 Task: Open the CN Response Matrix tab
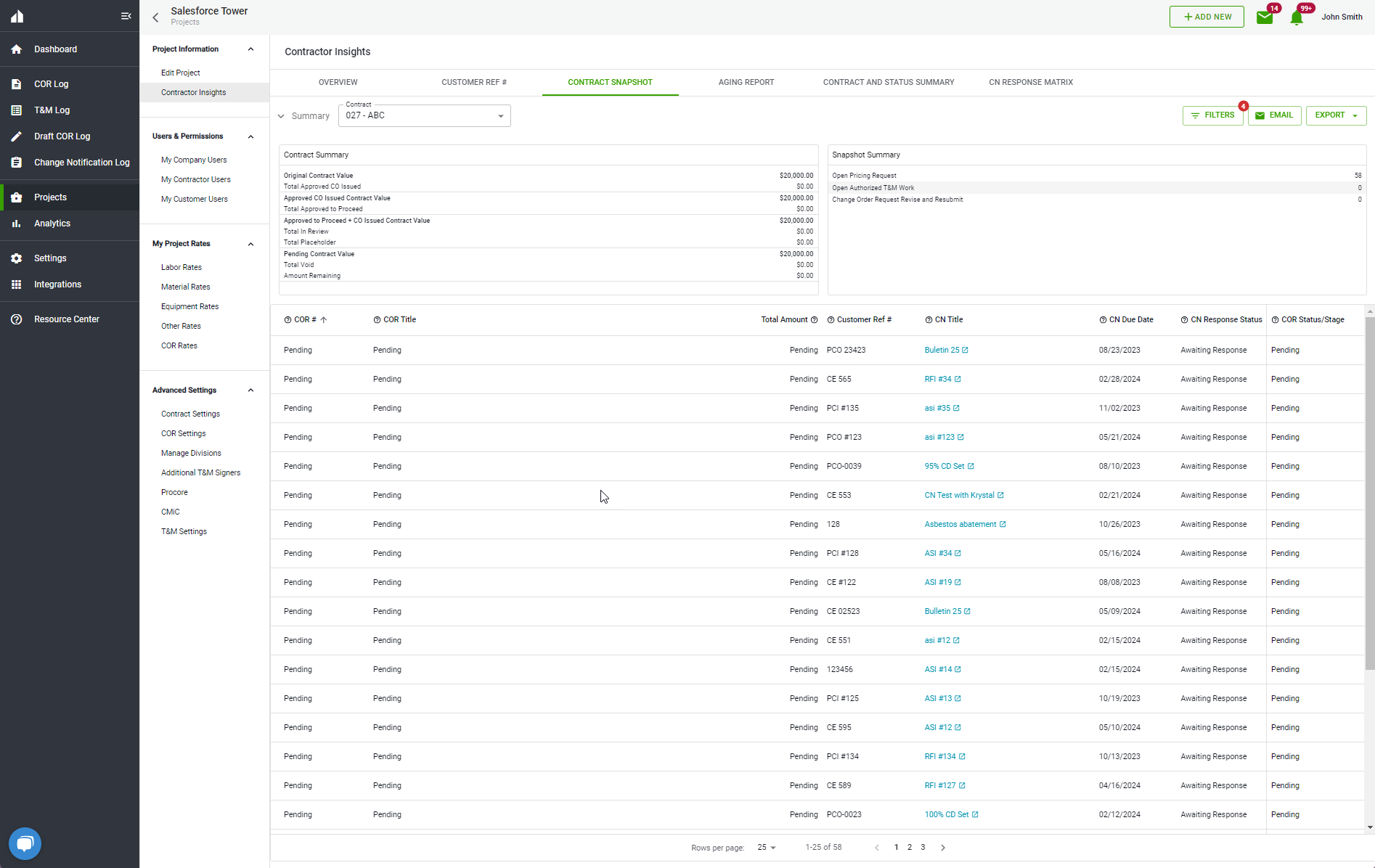point(1030,82)
